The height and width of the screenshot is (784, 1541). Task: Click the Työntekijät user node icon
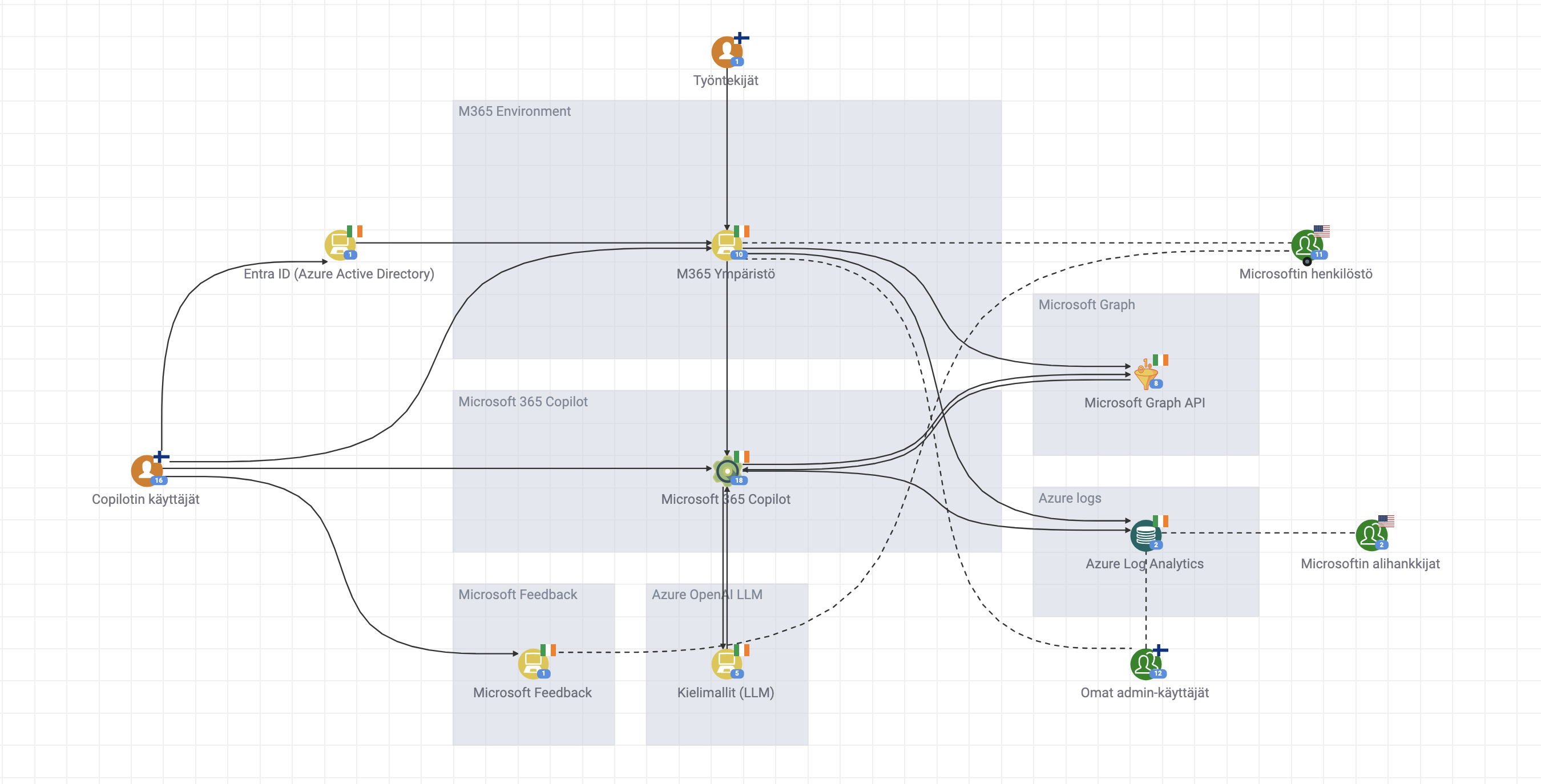click(726, 52)
